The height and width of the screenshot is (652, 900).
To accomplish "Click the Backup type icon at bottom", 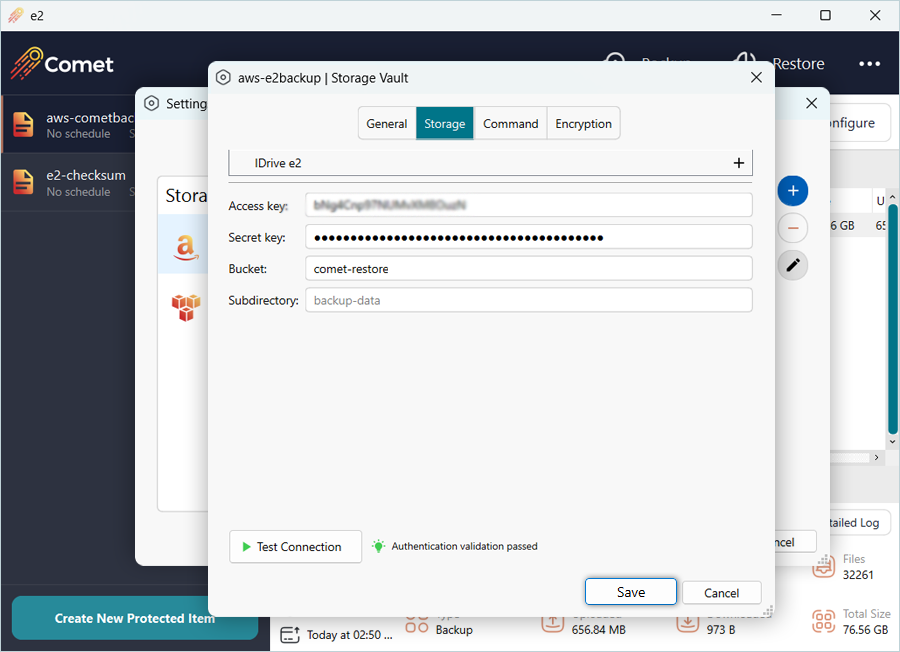I will pos(417,624).
